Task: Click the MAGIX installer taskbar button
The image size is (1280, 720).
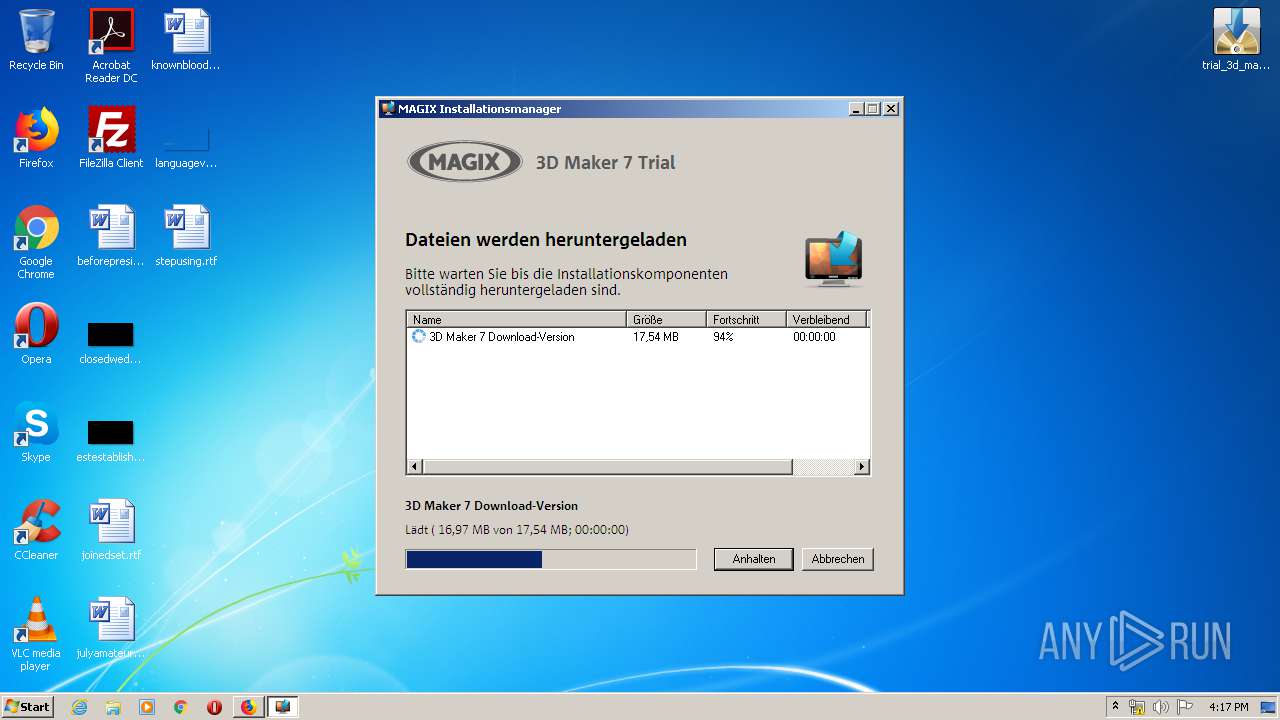Action: [x=283, y=707]
